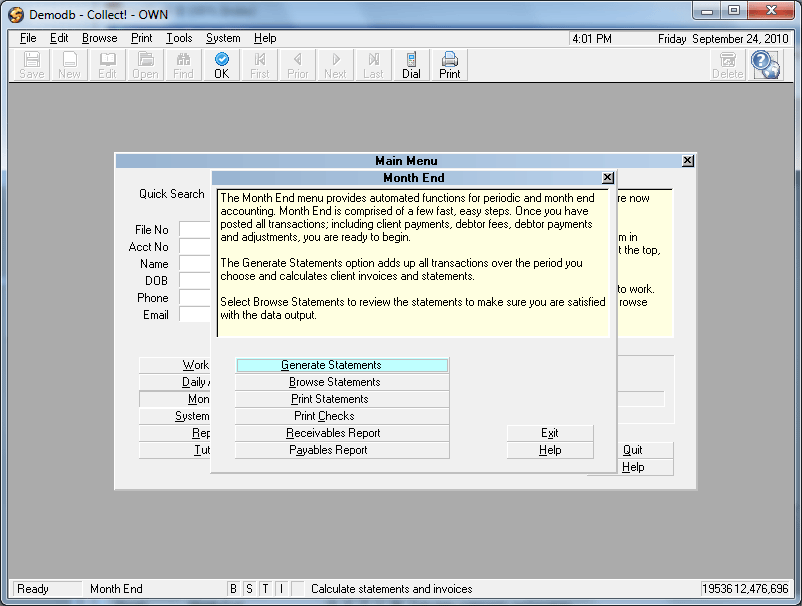Screen dimensions: 802x606
Task: Close the Month End dialog window
Action: click(x=607, y=178)
